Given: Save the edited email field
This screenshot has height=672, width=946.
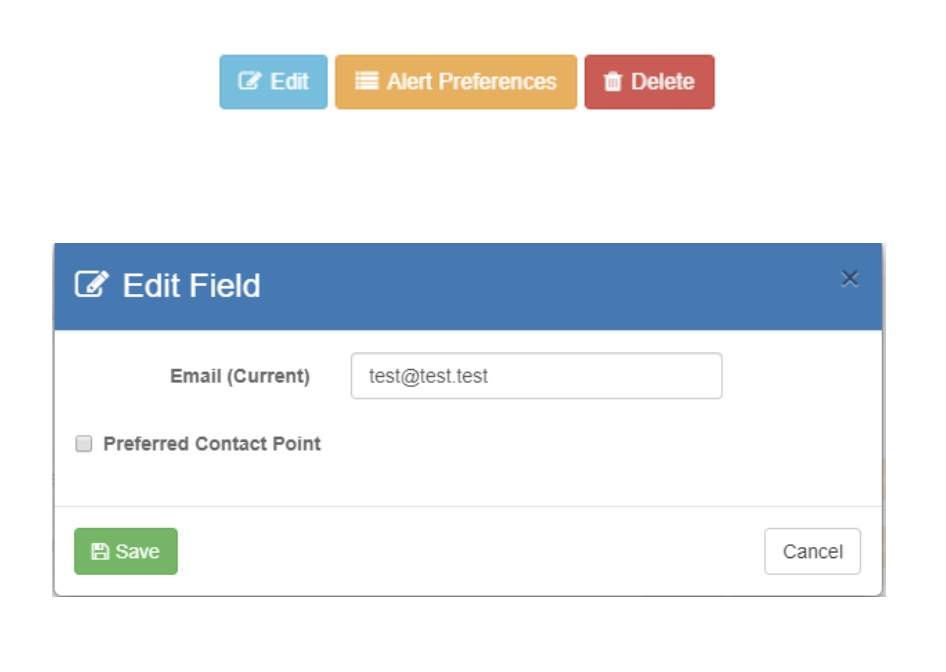Looking at the screenshot, I should 126,552.
